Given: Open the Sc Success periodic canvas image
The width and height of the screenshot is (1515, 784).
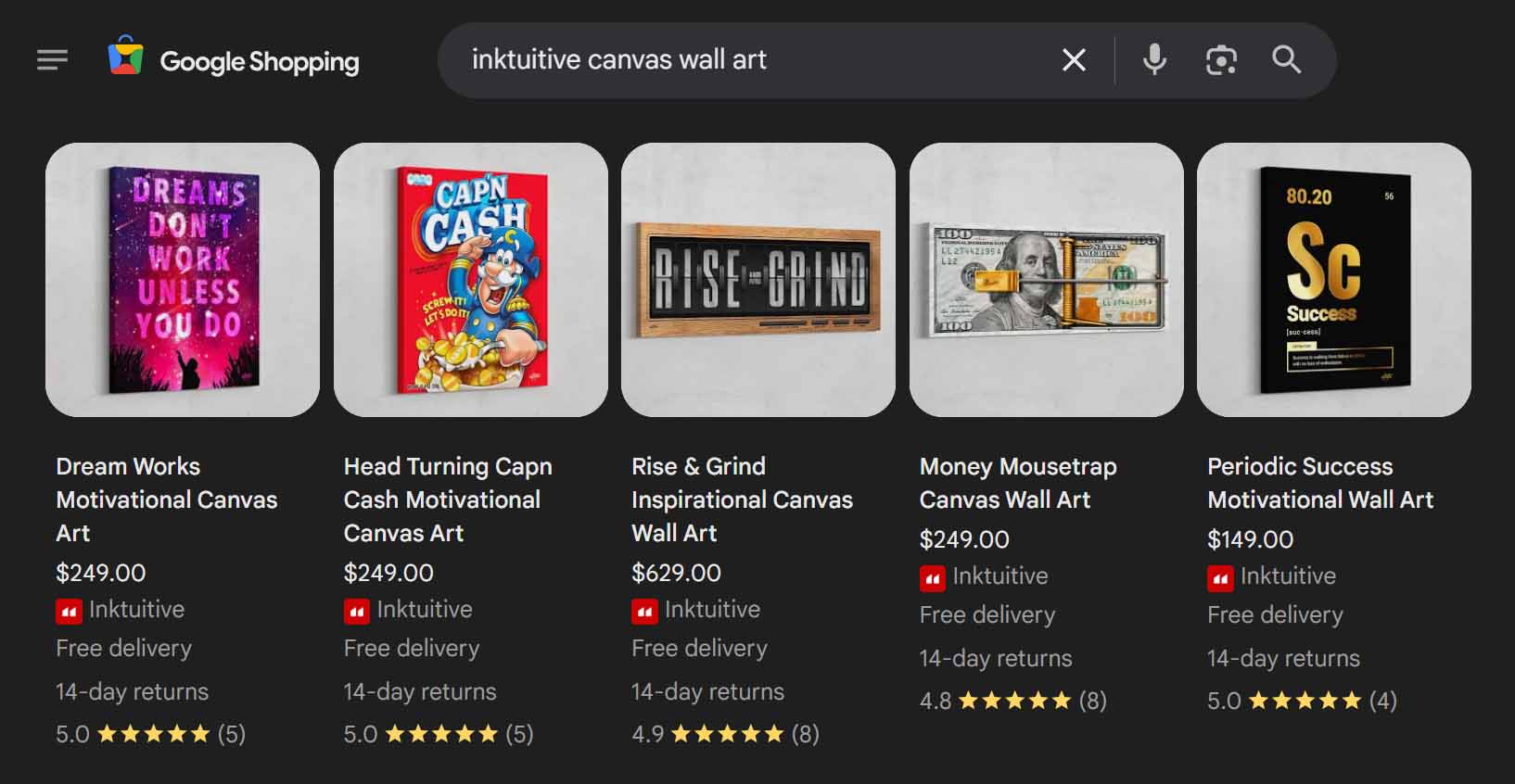Looking at the screenshot, I should click(1334, 280).
